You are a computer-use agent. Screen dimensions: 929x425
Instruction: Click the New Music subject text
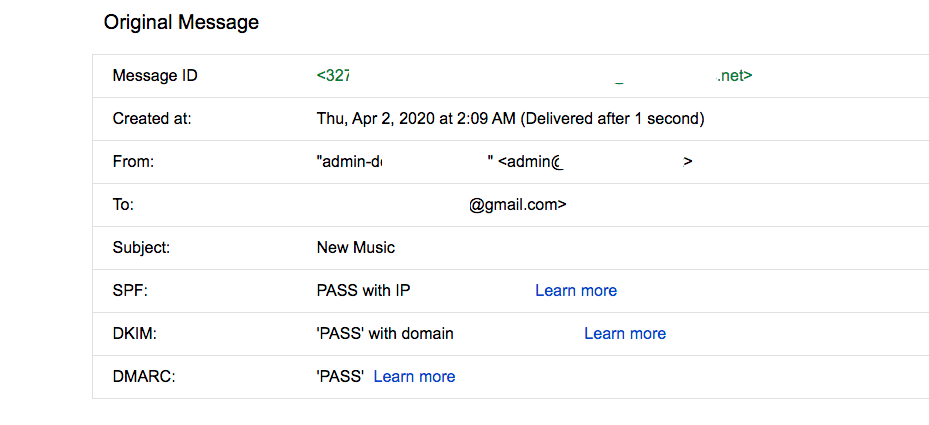click(x=356, y=248)
